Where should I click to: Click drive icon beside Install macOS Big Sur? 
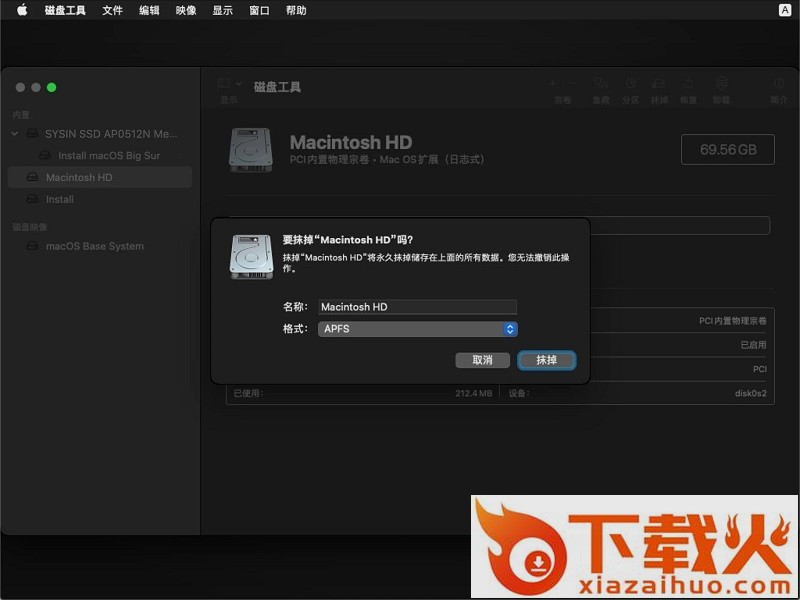pyautogui.click(x=45, y=155)
